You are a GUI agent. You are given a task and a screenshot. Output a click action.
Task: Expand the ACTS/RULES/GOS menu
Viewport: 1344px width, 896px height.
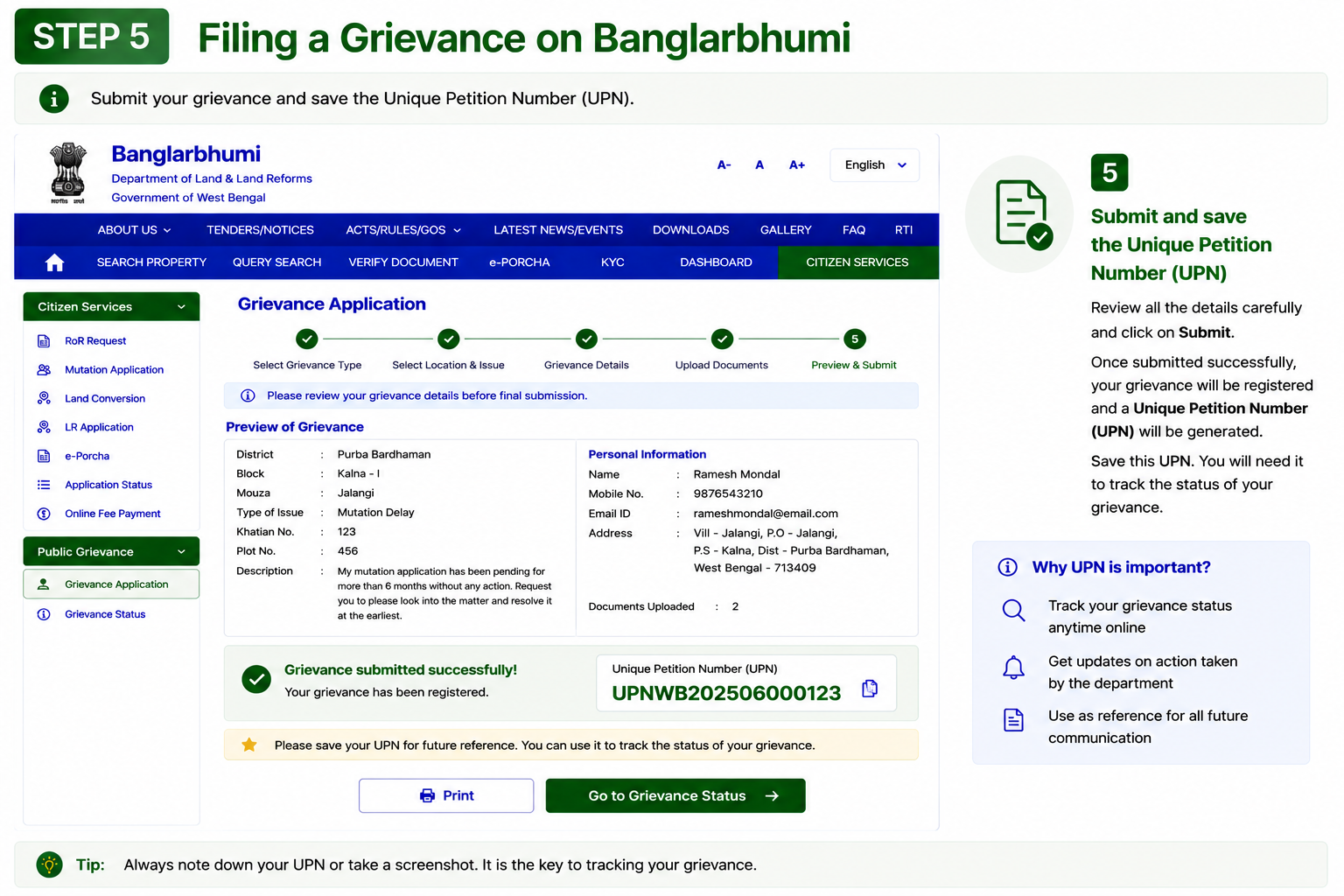(403, 230)
